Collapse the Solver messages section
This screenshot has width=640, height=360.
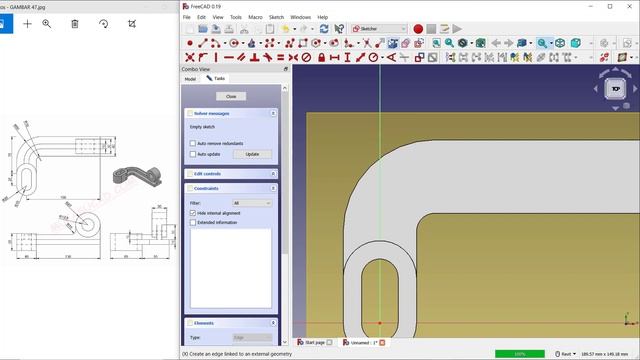point(273,113)
